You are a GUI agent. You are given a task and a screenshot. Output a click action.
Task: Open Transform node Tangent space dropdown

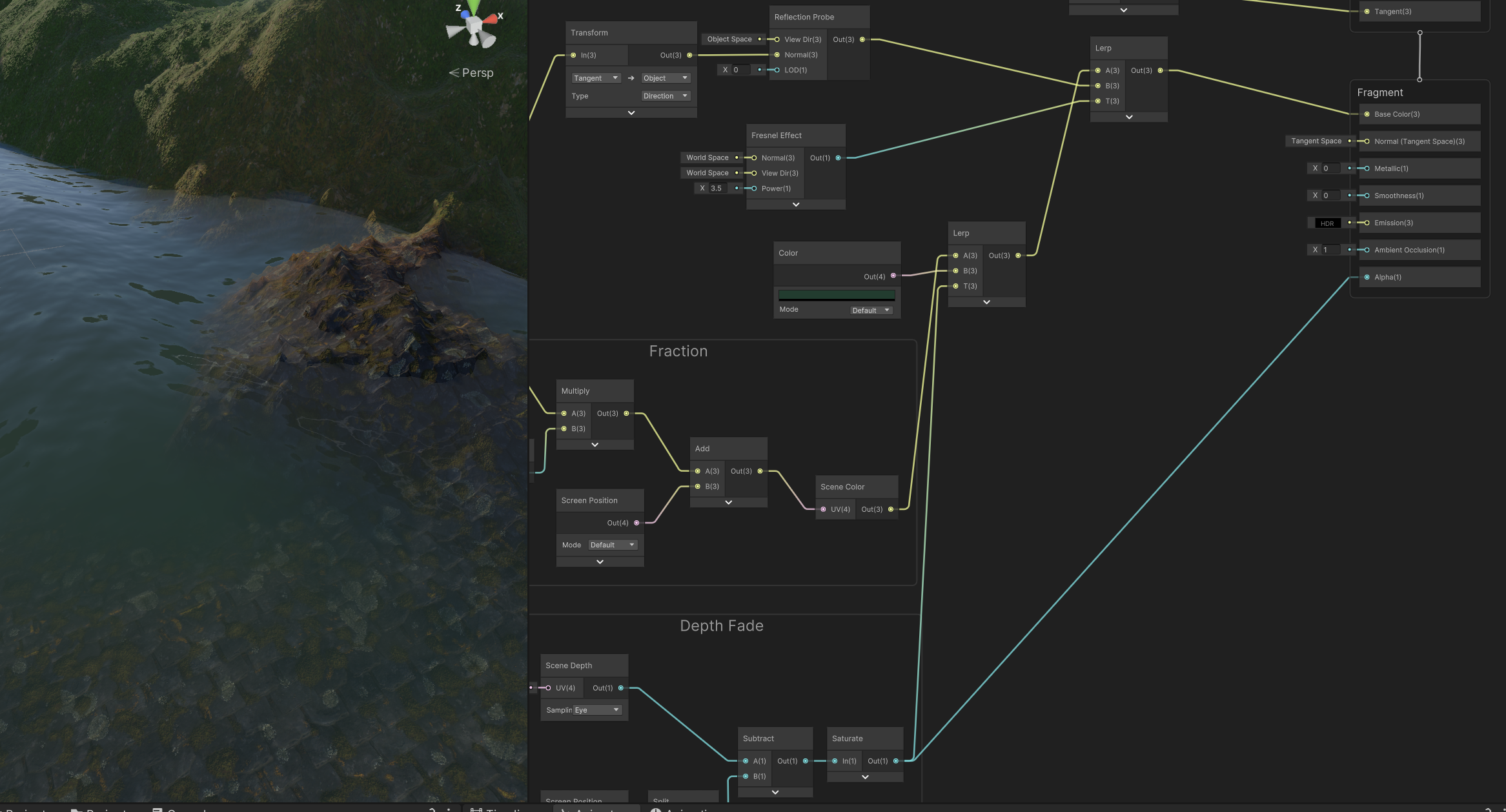pyautogui.click(x=596, y=78)
